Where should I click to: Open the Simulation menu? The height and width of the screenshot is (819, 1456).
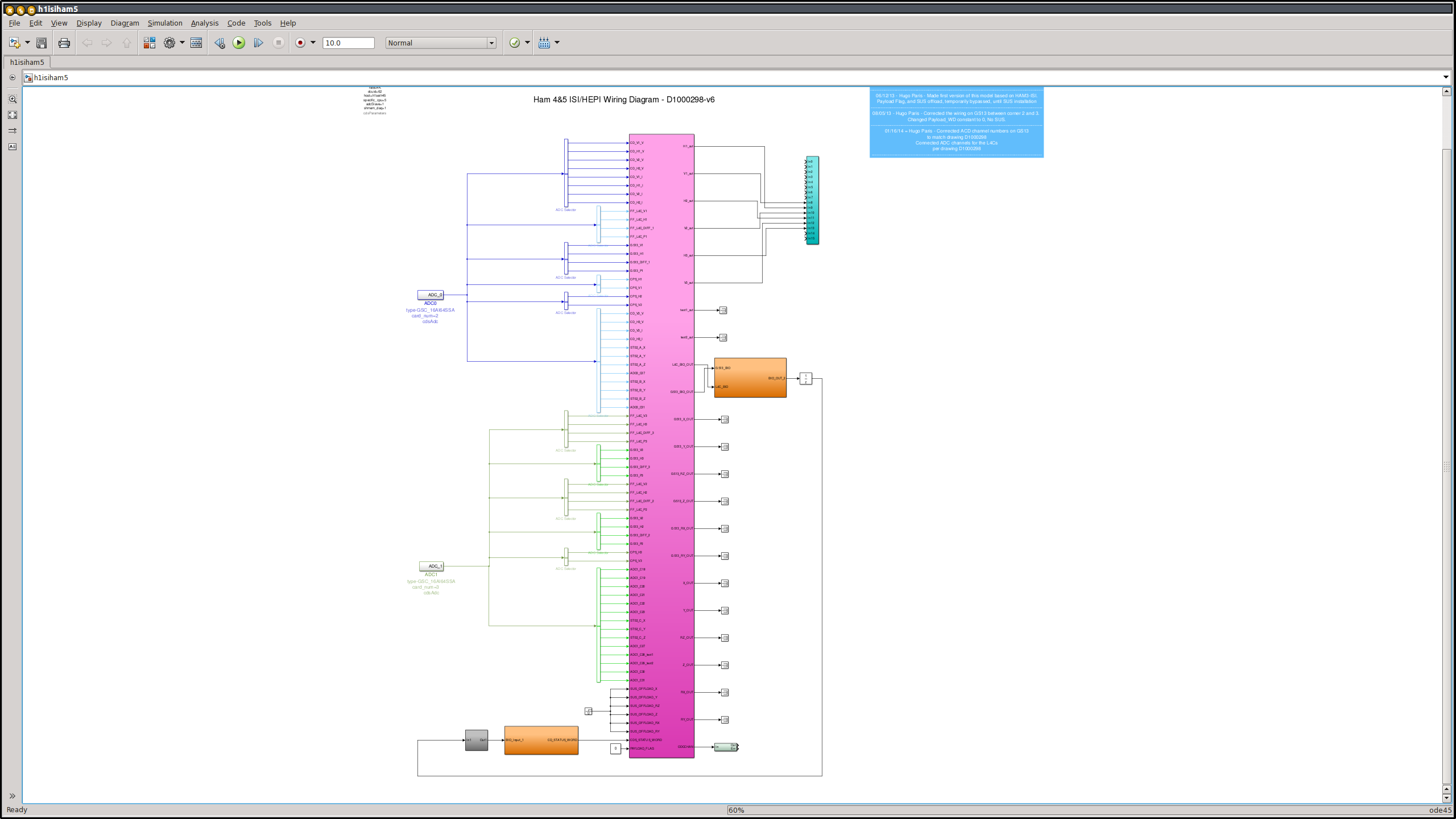165,23
